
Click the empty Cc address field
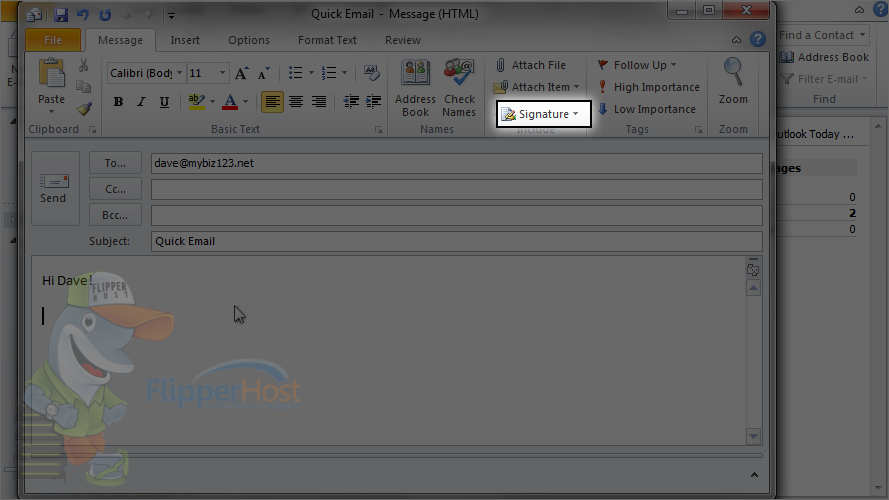456,189
